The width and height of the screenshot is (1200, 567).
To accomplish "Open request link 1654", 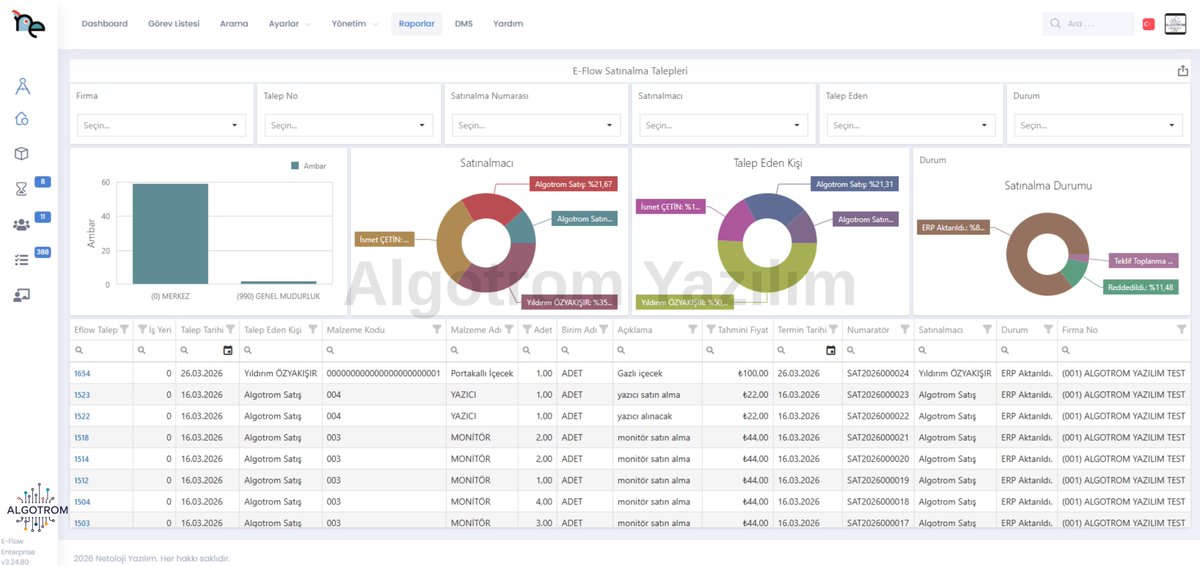I will [82, 373].
